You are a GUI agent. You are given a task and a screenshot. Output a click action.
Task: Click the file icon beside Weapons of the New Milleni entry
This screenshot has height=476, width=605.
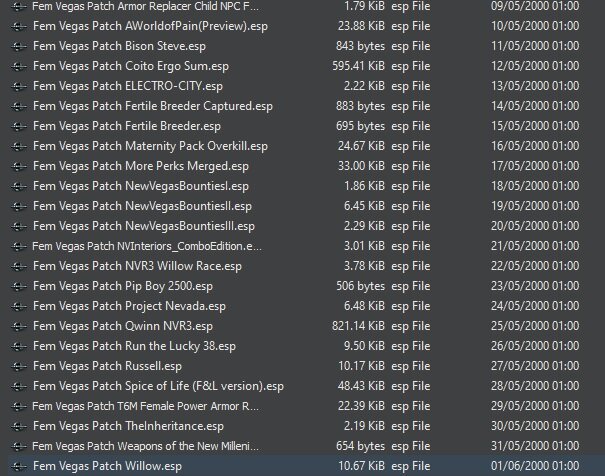coord(19,447)
